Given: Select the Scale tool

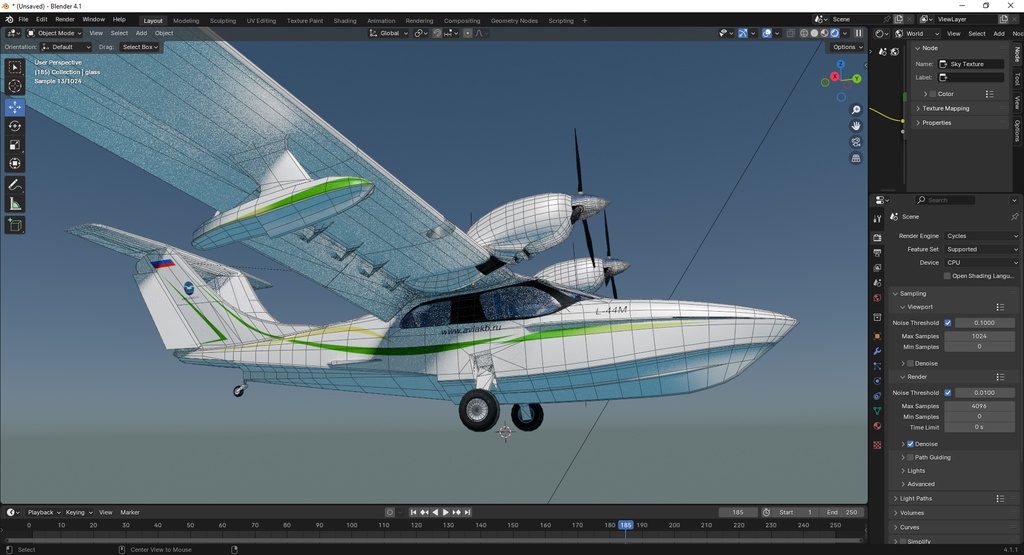Looking at the screenshot, I should pos(15,145).
